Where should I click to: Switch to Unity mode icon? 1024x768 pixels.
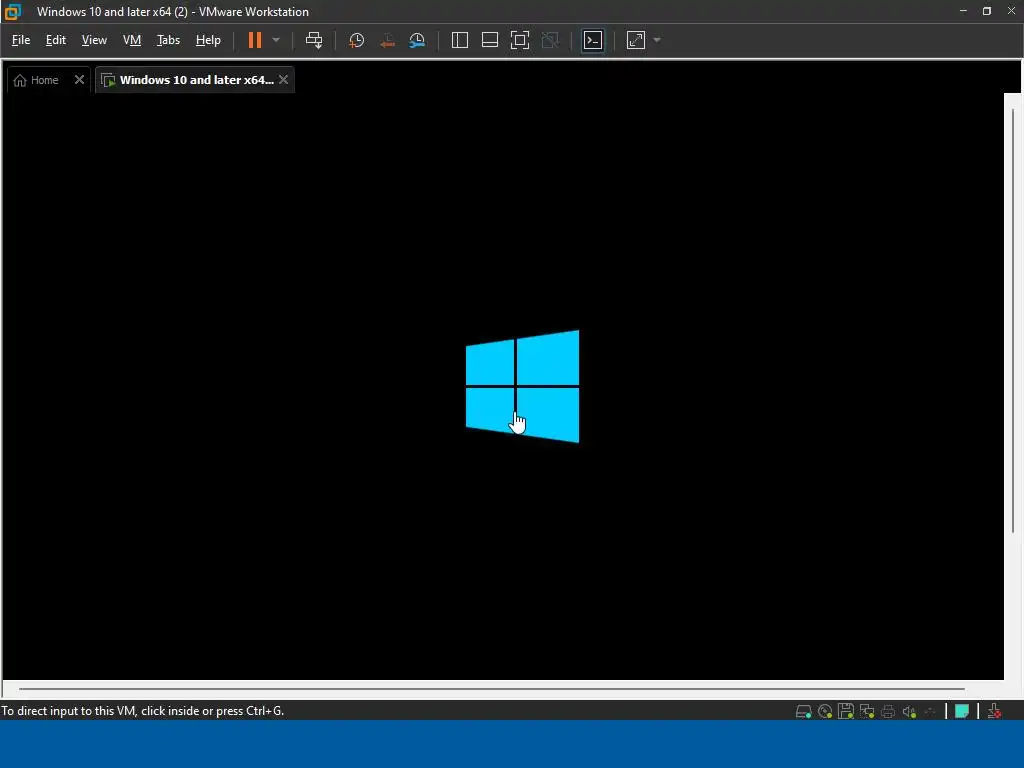click(551, 40)
